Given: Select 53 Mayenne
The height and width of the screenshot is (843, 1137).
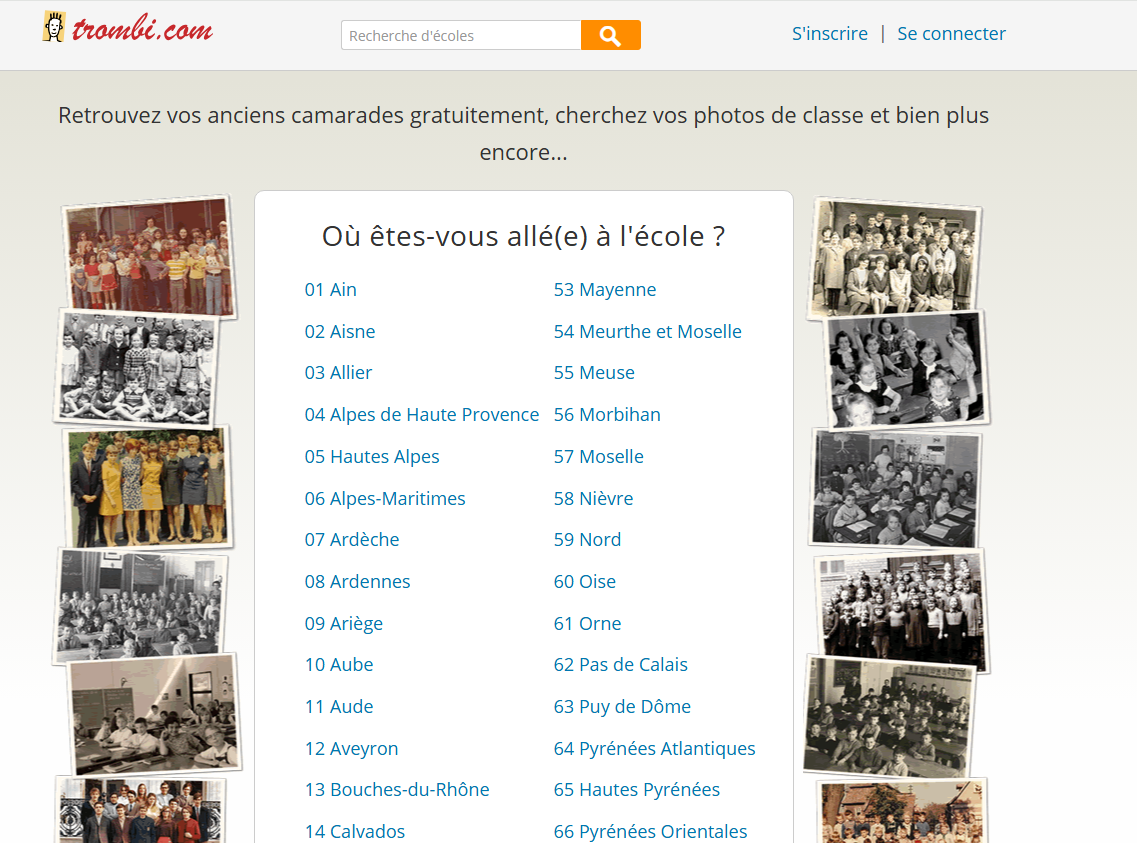Looking at the screenshot, I should pyautogui.click(x=605, y=289).
